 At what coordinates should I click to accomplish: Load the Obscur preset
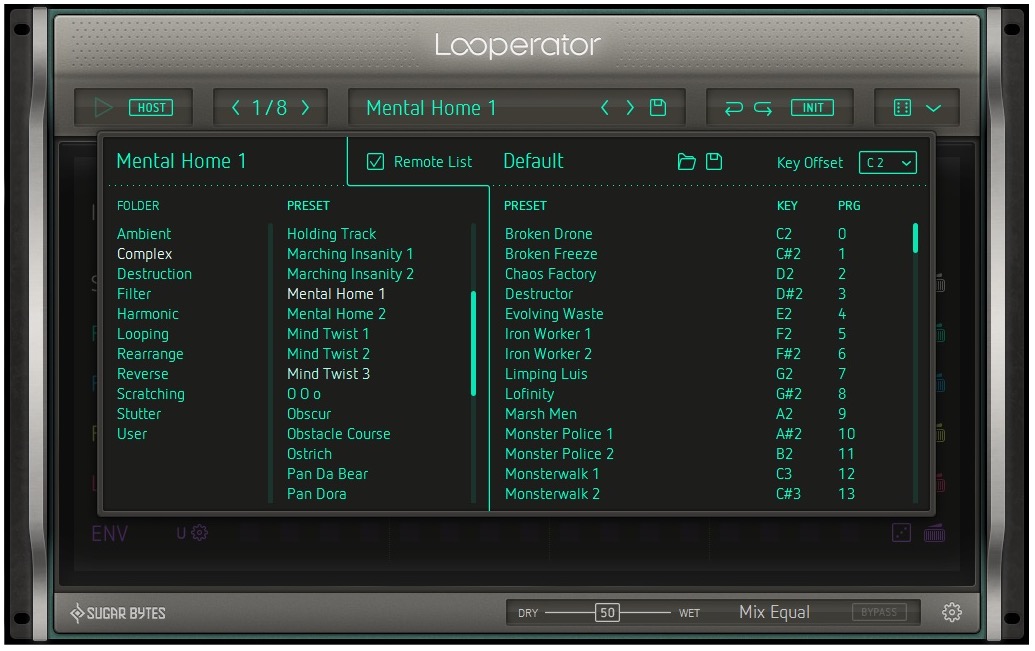[x=309, y=414]
